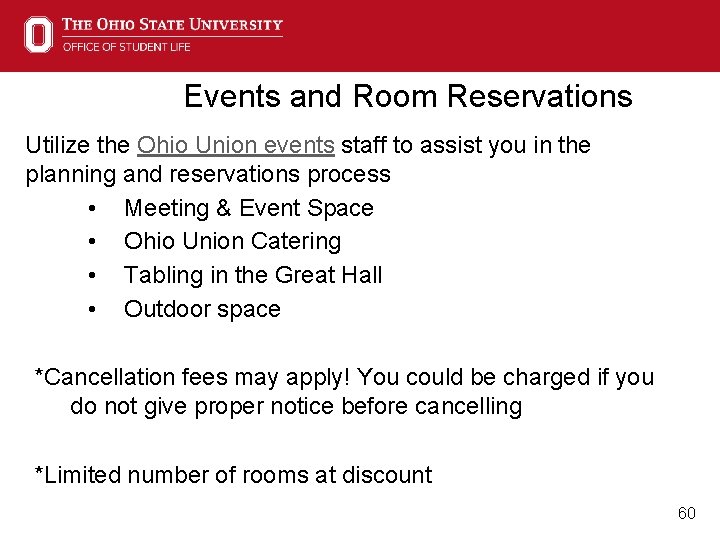The height and width of the screenshot is (540, 720).
Task: Click The Ohio State University wordmark
Action: click(172, 24)
